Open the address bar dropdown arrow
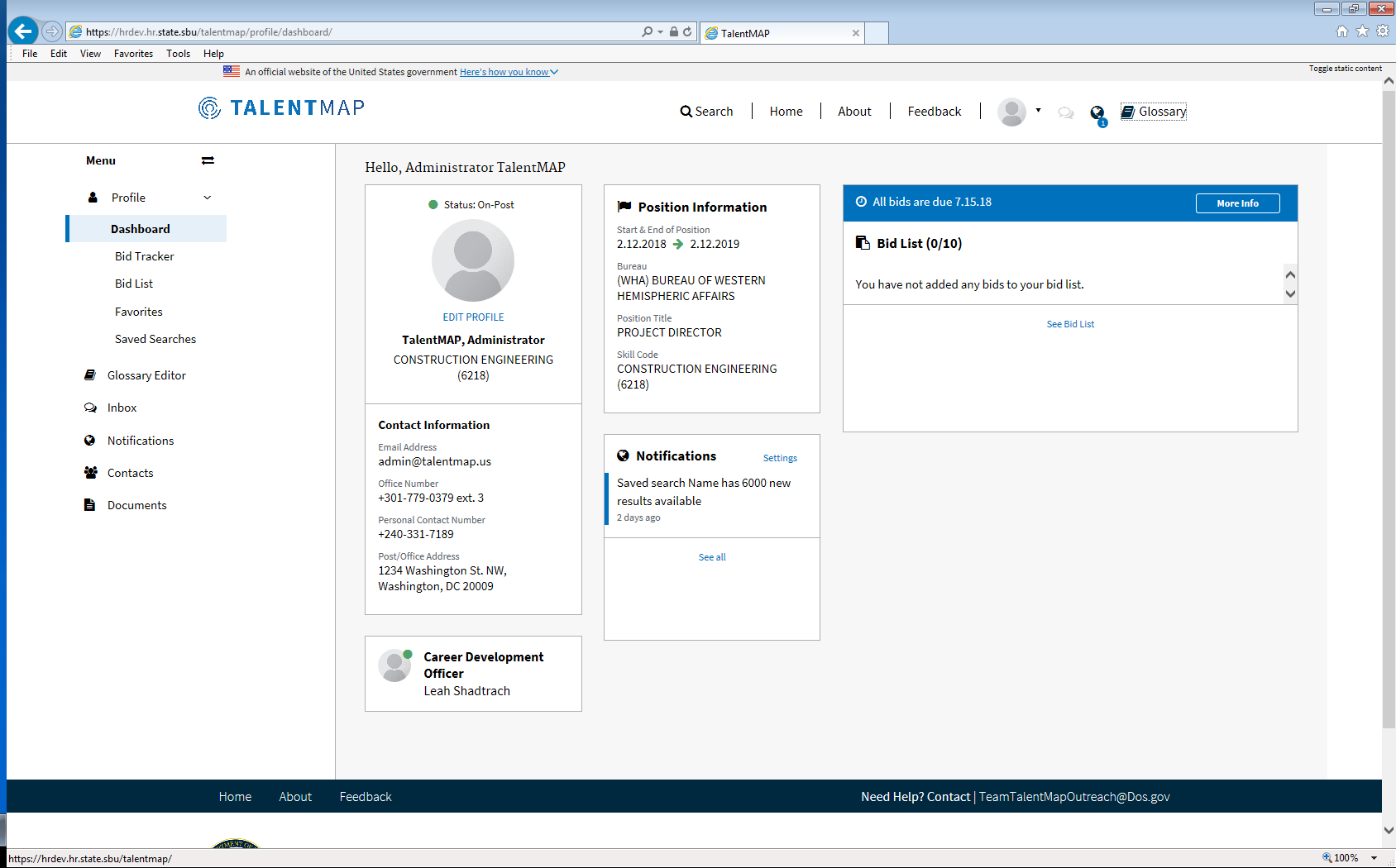This screenshot has width=1396, height=868. coord(660,31)
